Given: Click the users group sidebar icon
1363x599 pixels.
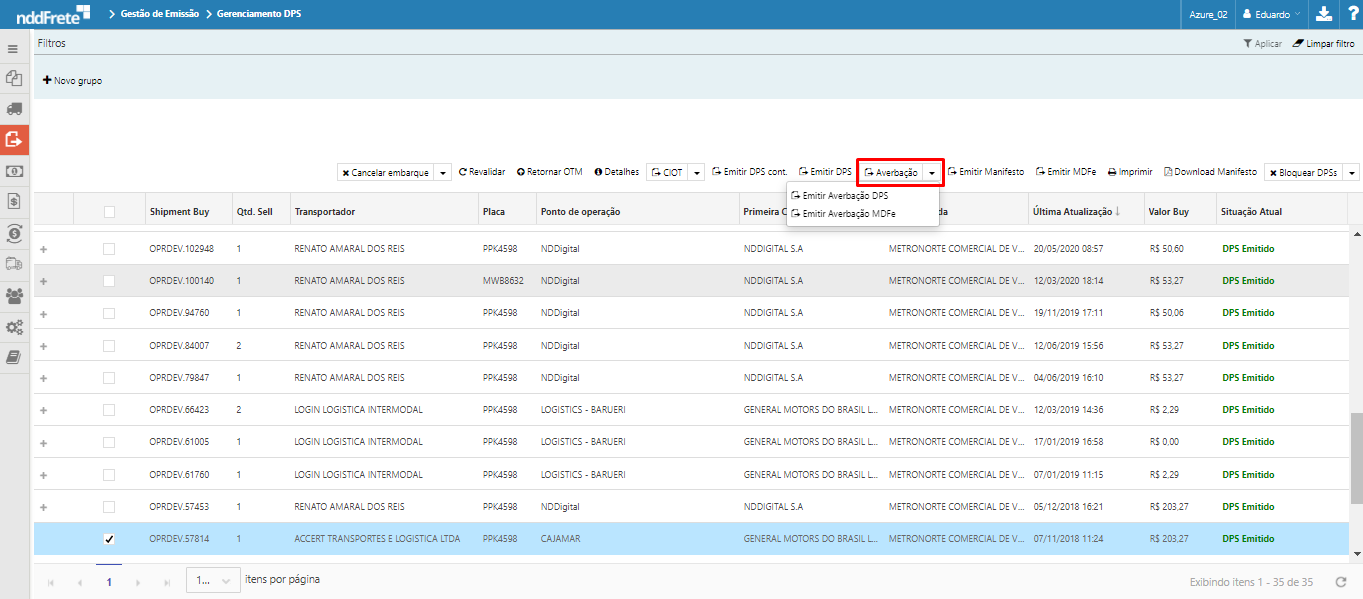Looking at the screenshot, I should click(x=14, y=296).
